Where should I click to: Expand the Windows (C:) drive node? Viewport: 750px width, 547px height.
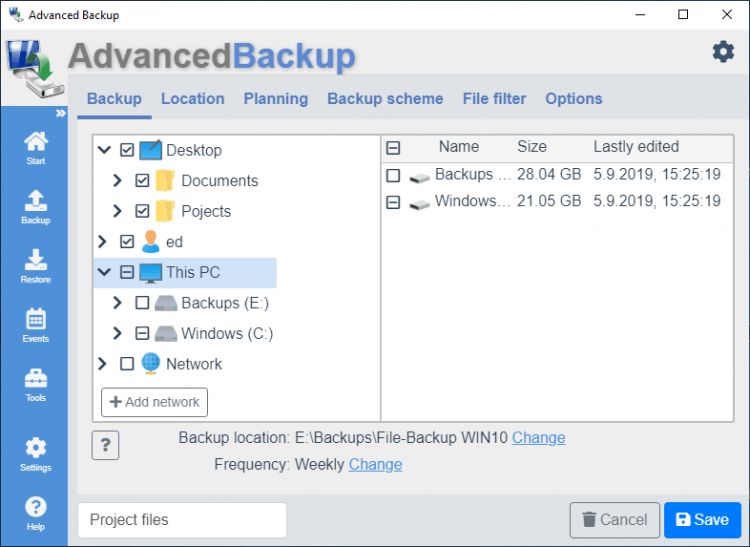(118, 333)
